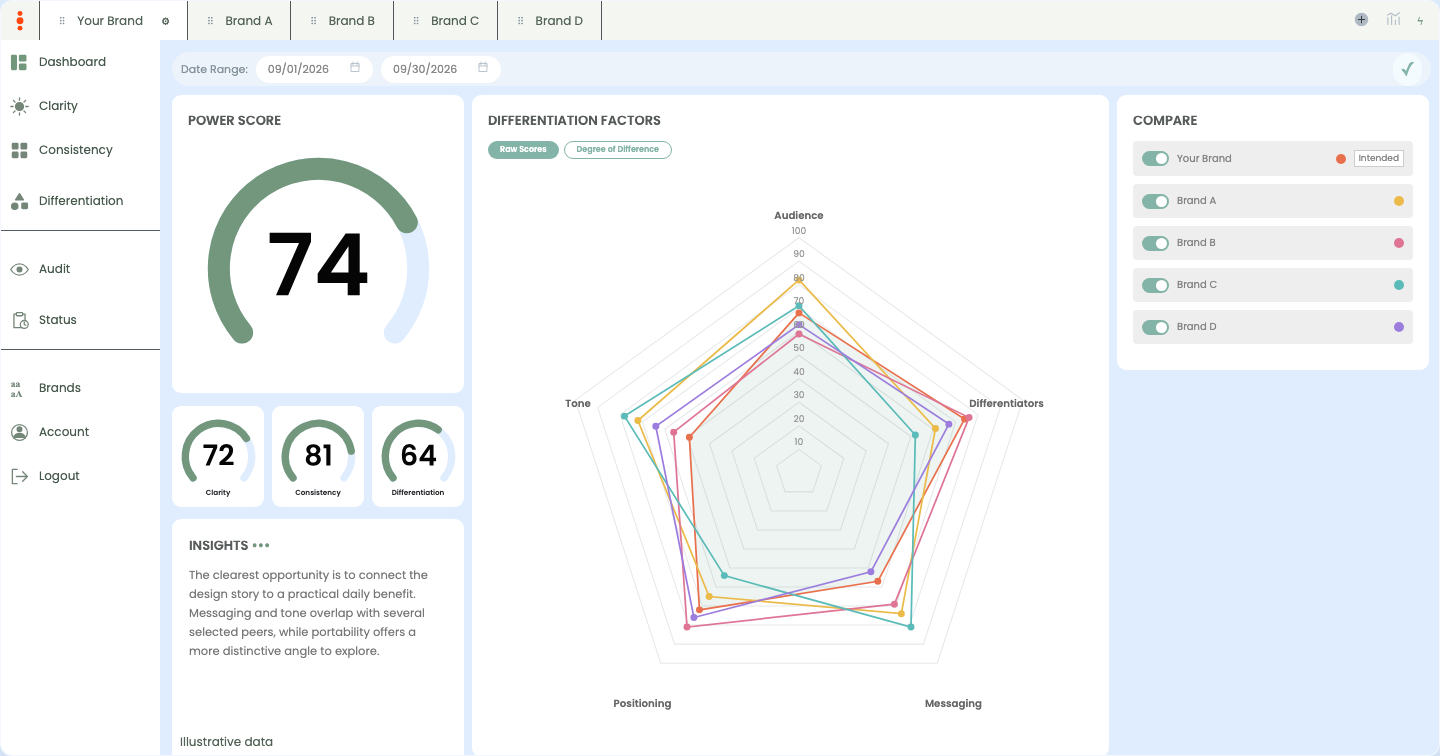Image resolution: width=1440 pixels, height=756 pixels.
Task: Toggle off Brand C in Compare
Action: point(1156,285)
